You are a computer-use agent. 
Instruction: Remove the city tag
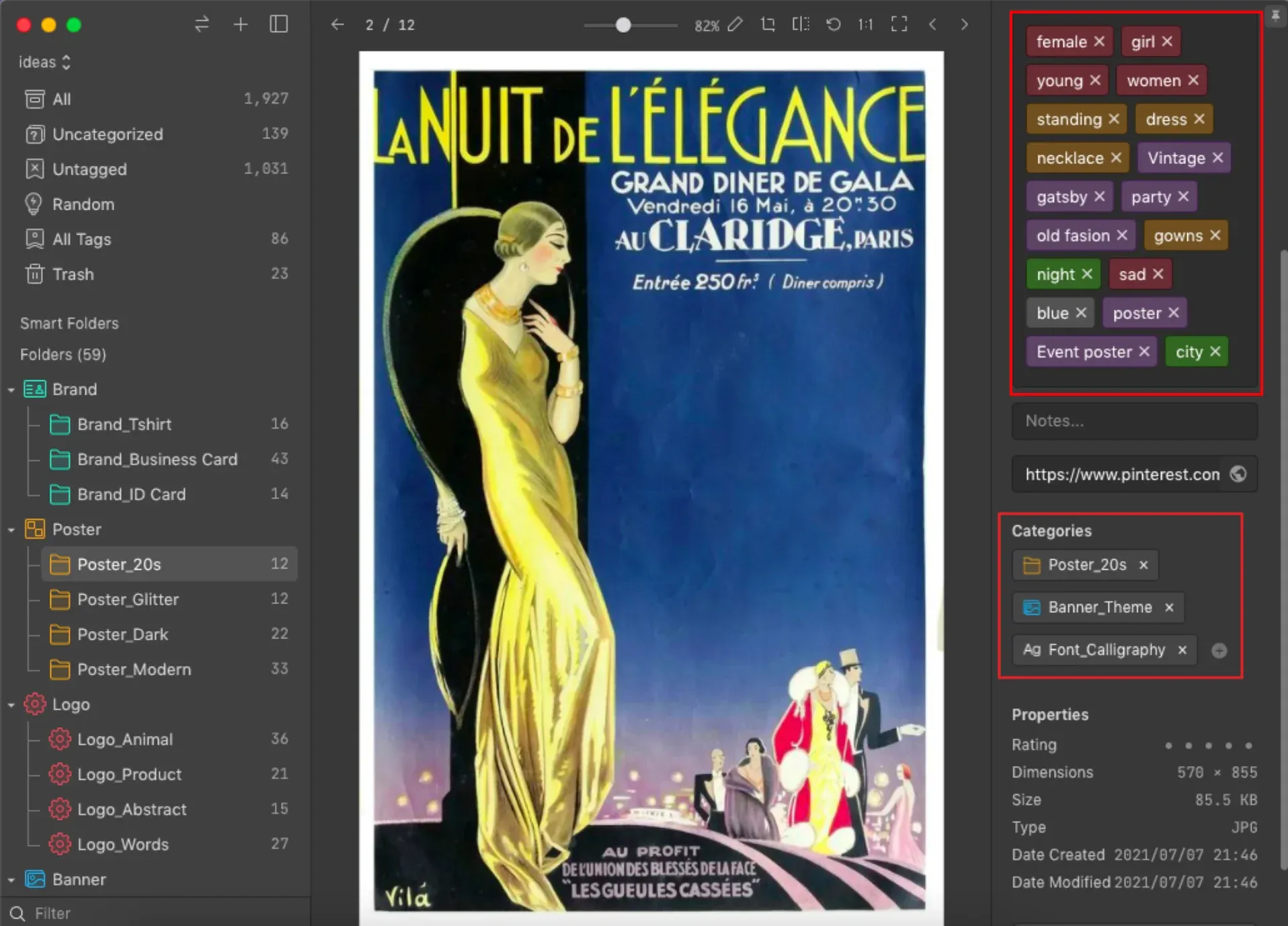pos(1215,351)
